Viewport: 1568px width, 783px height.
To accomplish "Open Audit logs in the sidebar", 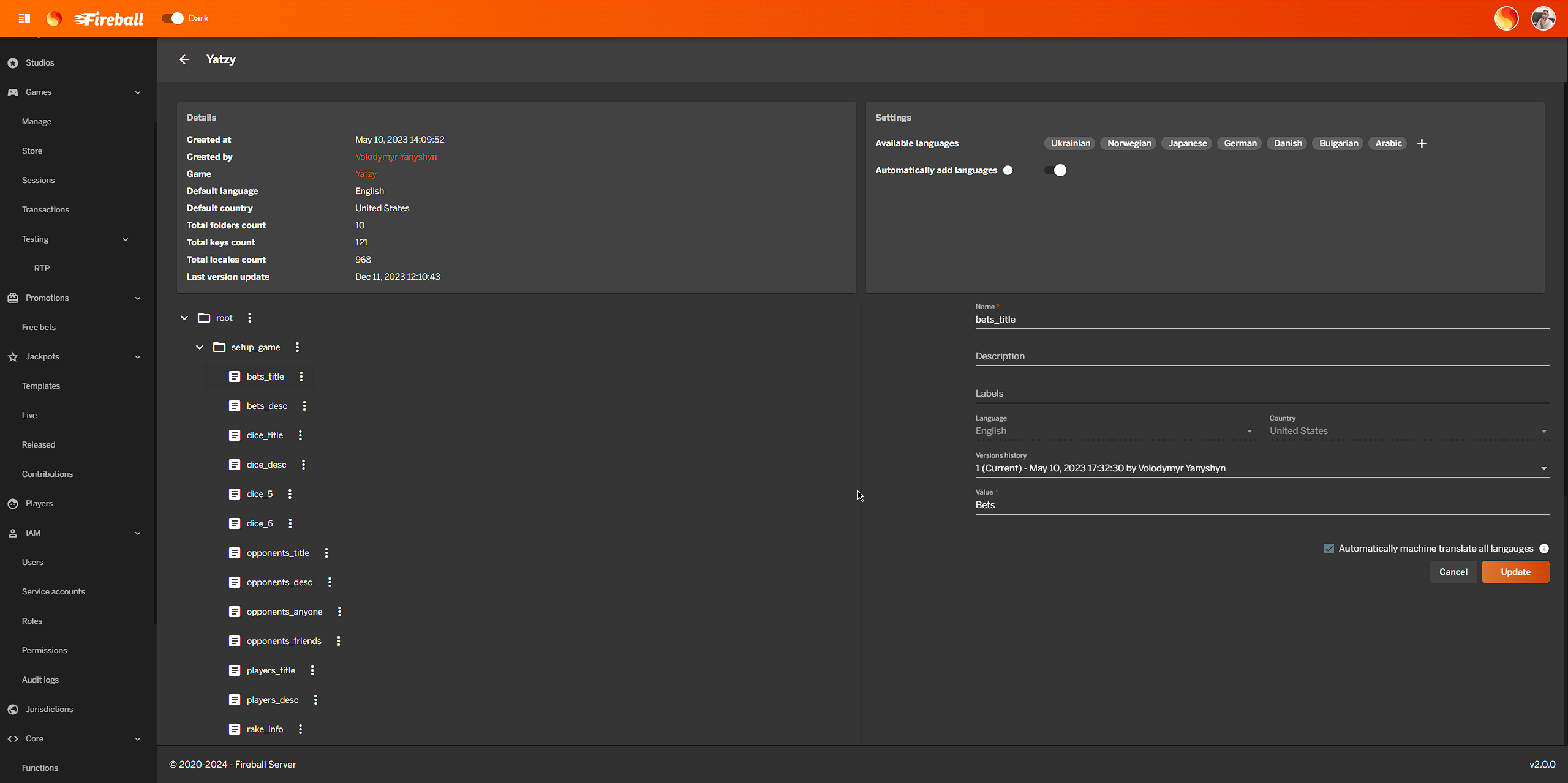I will (x=40, y=680).
